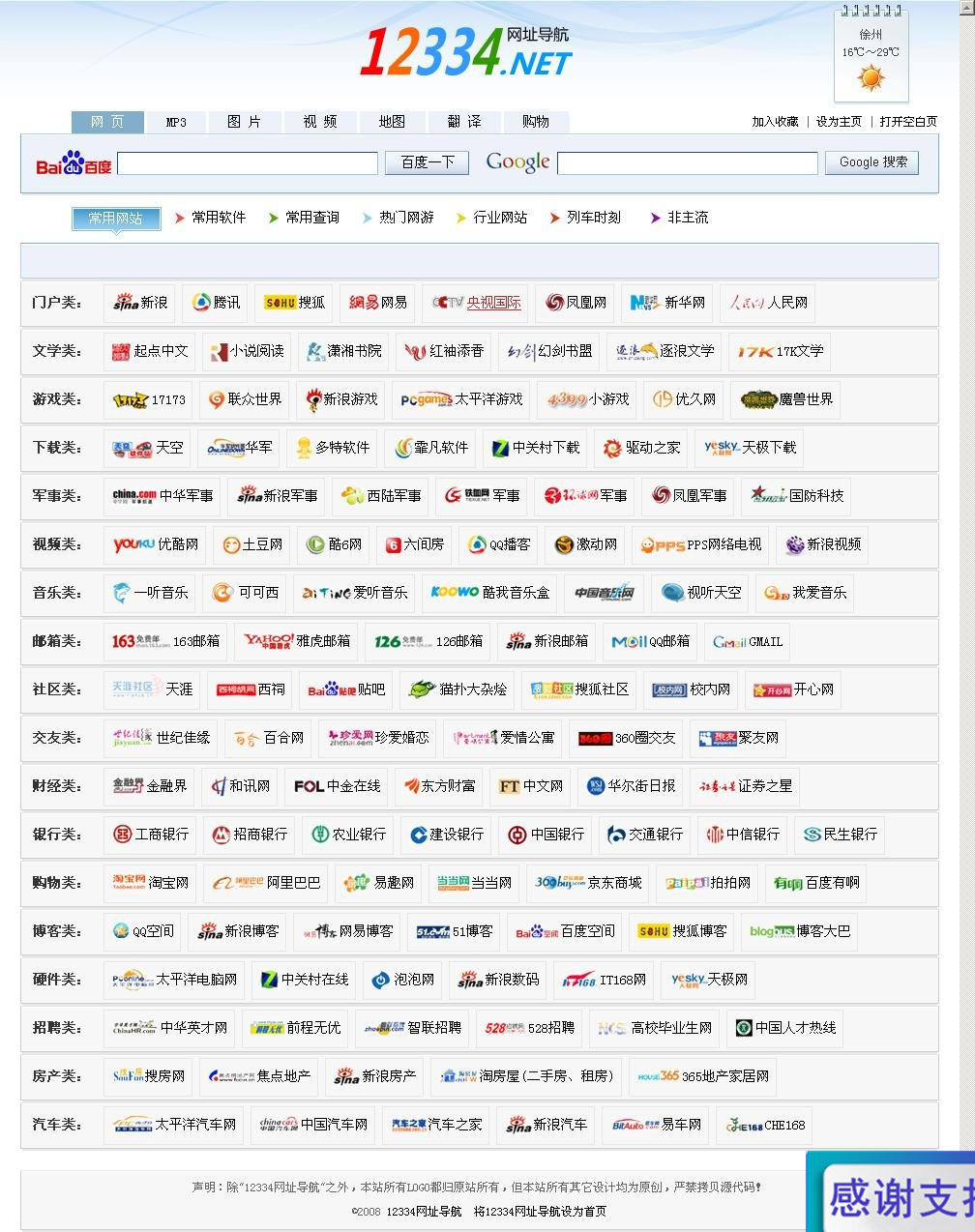Click the 设为主页 link
This screenshot has height=1232, width=975.
click(x=839, y=122)
